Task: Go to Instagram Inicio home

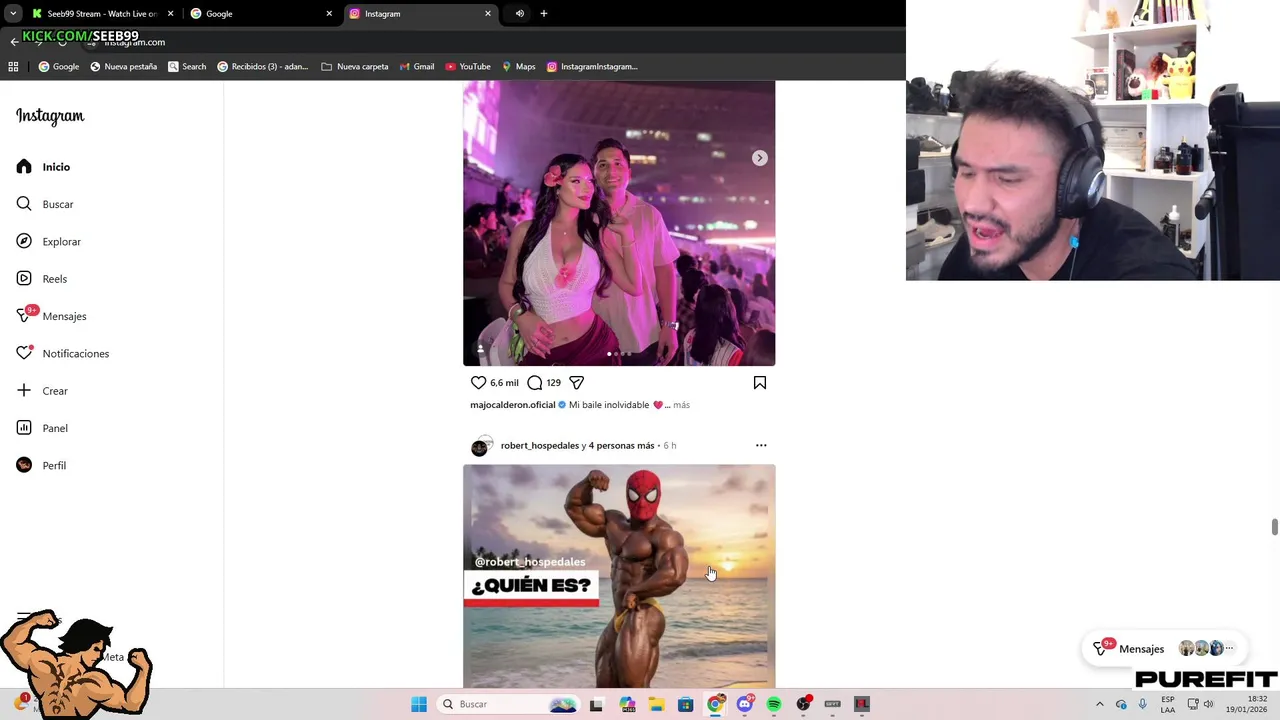Action: pyautogui.click(x=43, y=167)
